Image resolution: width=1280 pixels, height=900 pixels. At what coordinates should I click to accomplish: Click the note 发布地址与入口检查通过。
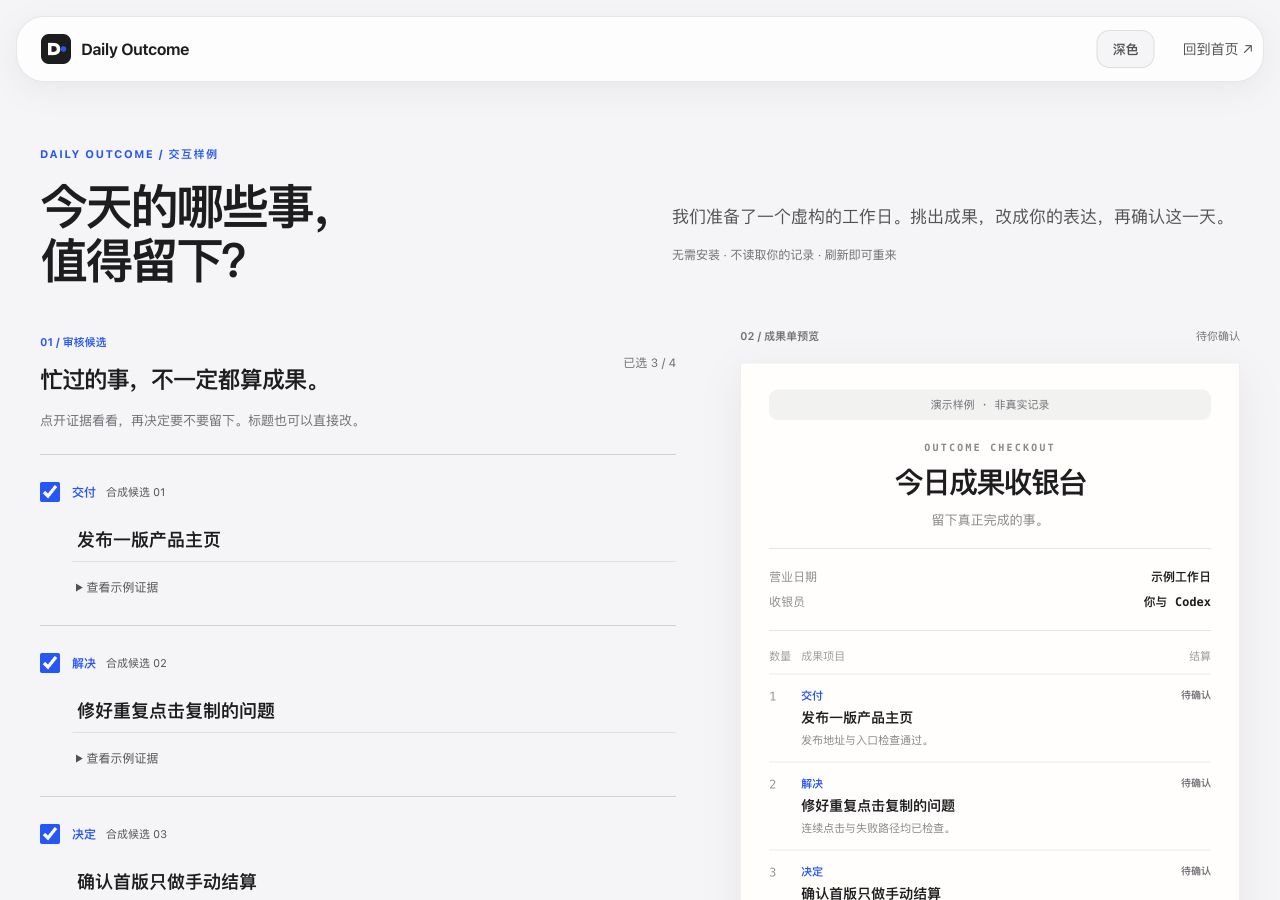866,741
